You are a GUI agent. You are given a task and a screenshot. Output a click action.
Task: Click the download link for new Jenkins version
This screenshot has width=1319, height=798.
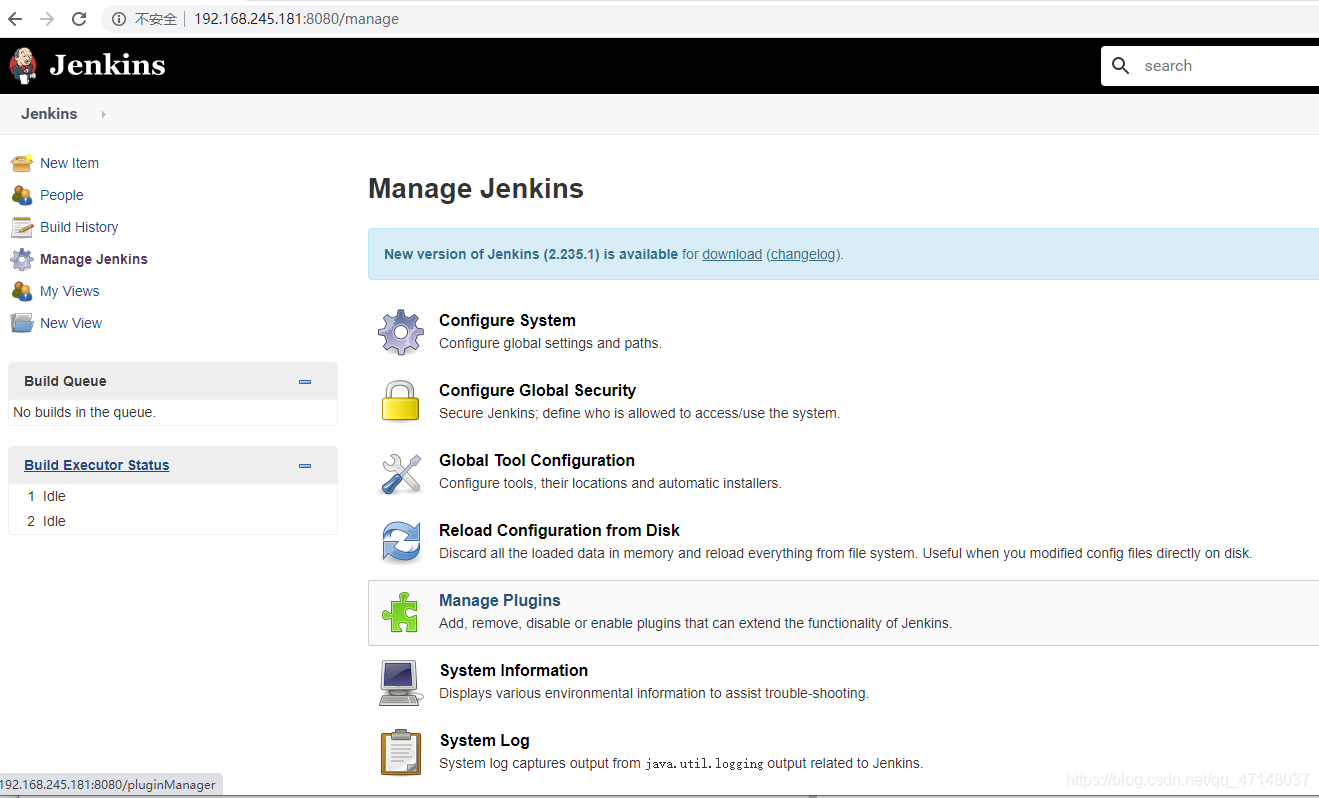(732, 254)
